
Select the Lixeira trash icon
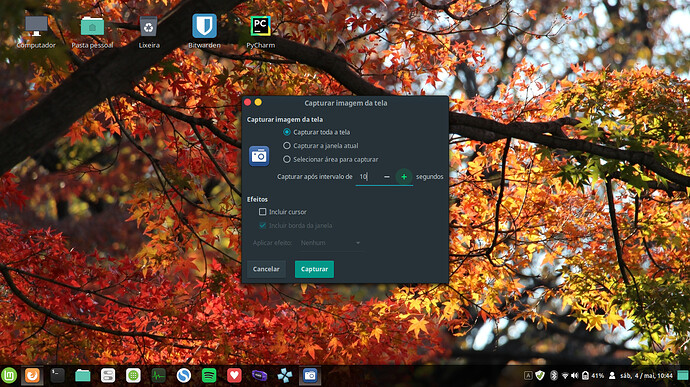(x=149, y=32)
